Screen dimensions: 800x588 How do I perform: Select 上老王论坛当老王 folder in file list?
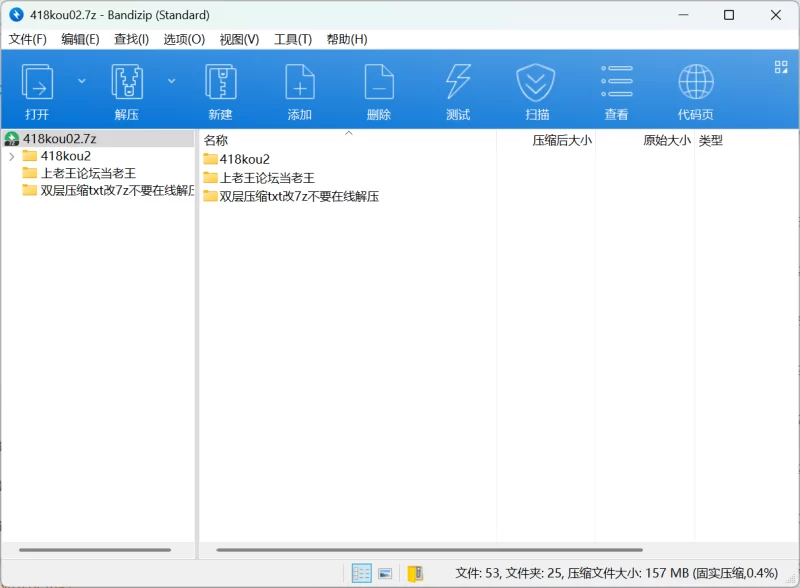tap(266, 178)
